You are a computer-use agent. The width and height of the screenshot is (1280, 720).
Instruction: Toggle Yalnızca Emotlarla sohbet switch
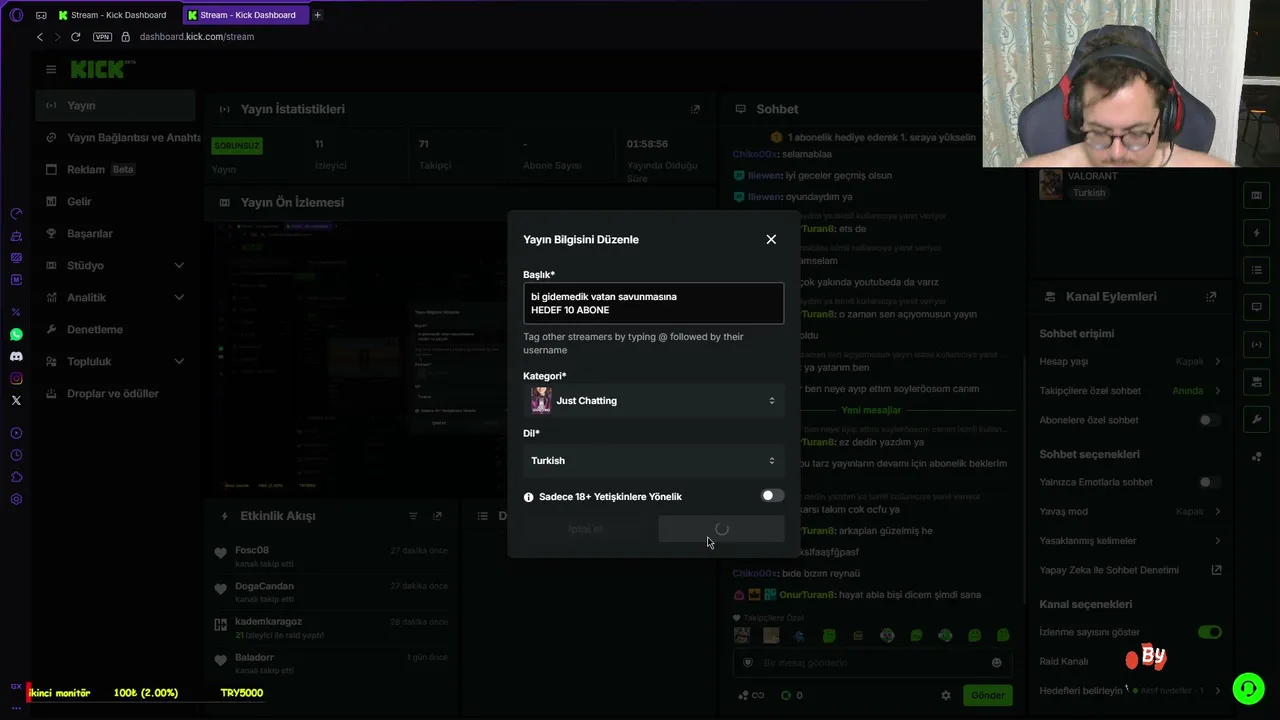click(x=1210, y=482)
